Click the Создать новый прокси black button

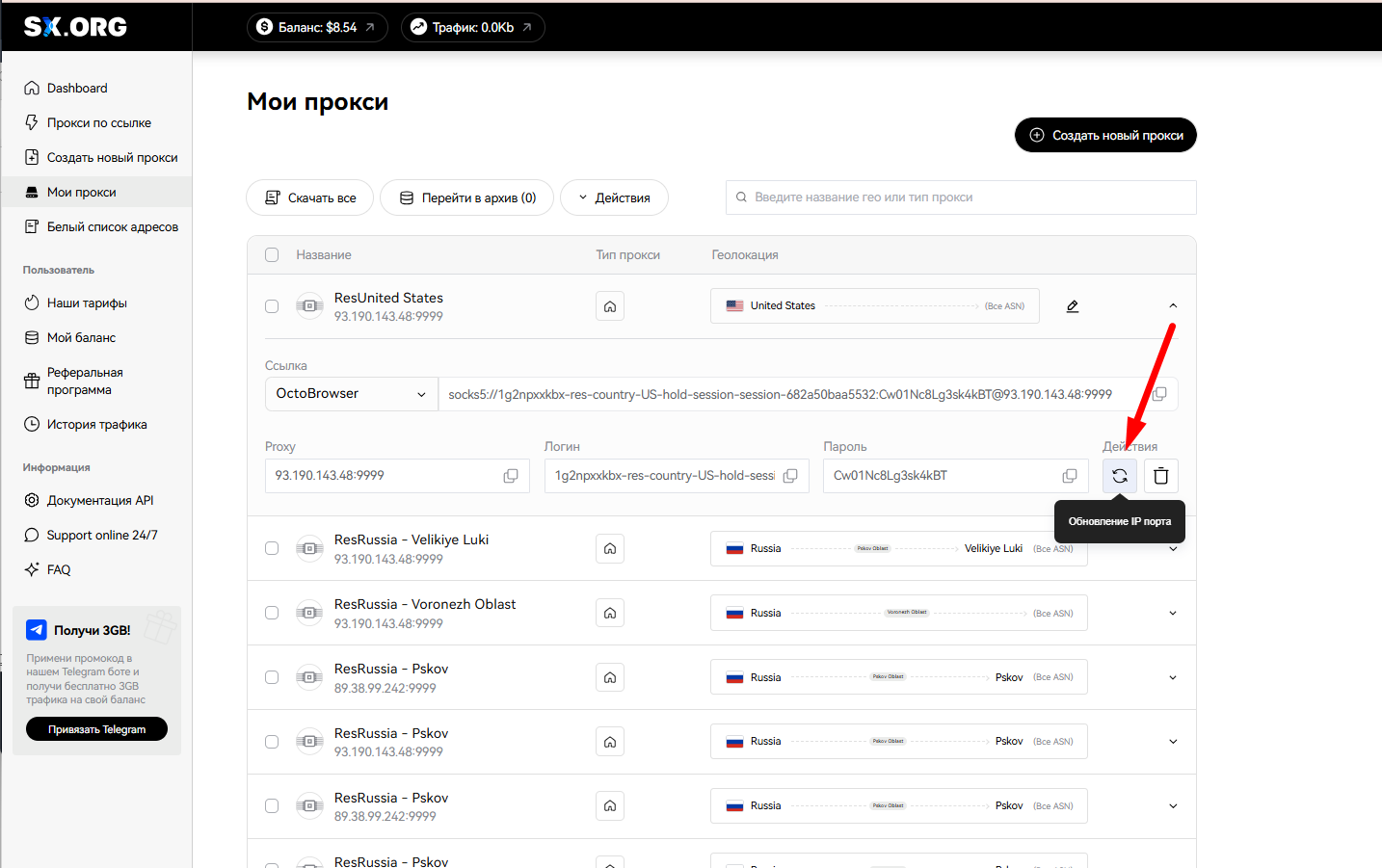click(x=1105, y=135)
